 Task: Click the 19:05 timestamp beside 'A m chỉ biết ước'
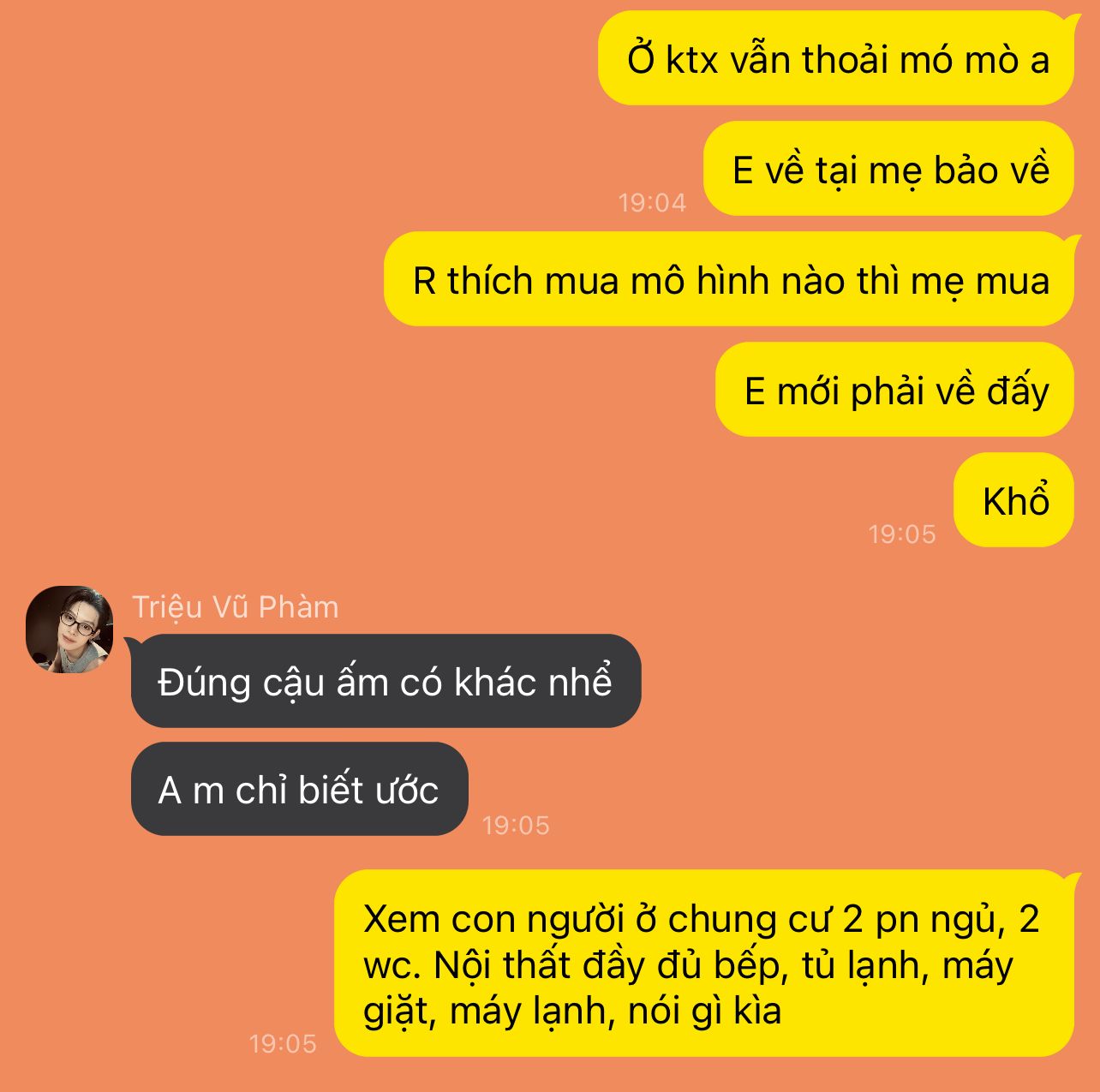pyautogui.click(x=516, y=826)
